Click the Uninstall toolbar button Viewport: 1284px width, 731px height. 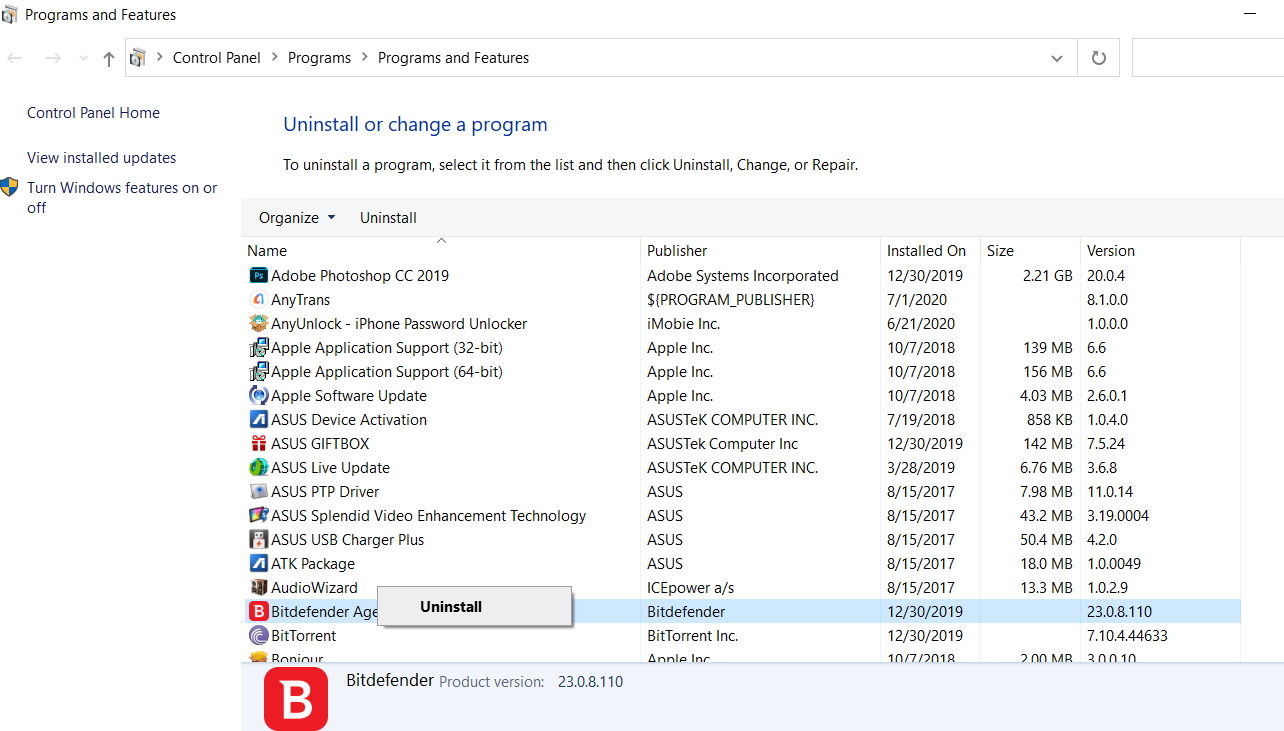click(388, 218)
